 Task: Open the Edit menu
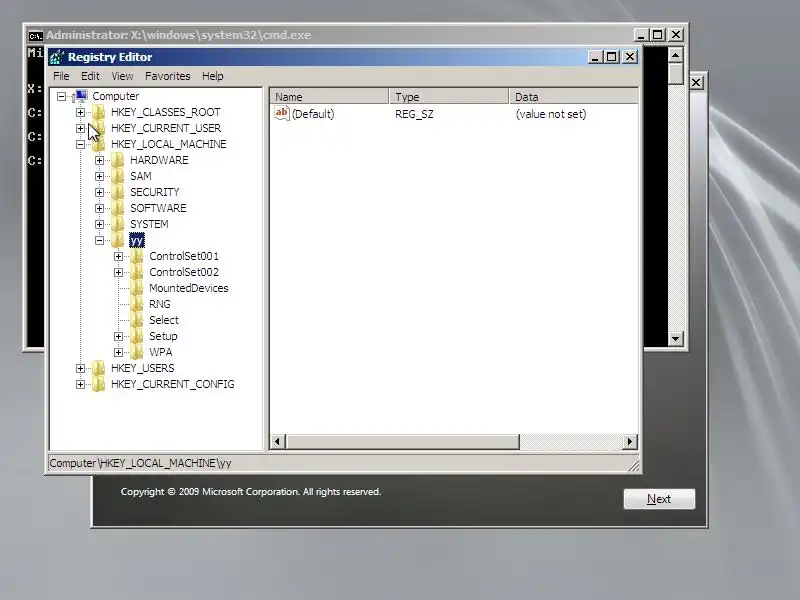pos(90,76)
